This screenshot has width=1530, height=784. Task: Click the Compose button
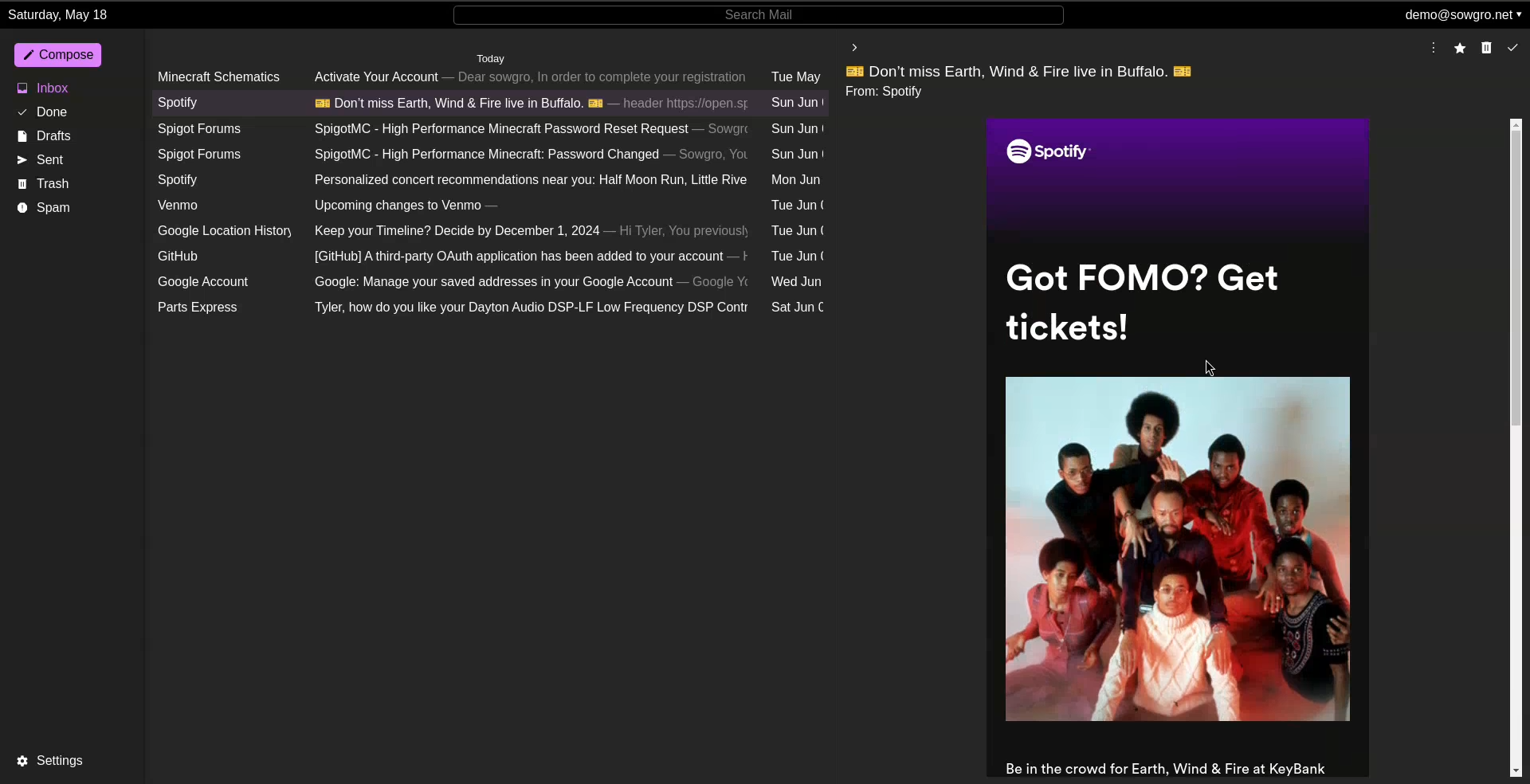[x=57, y=54]
